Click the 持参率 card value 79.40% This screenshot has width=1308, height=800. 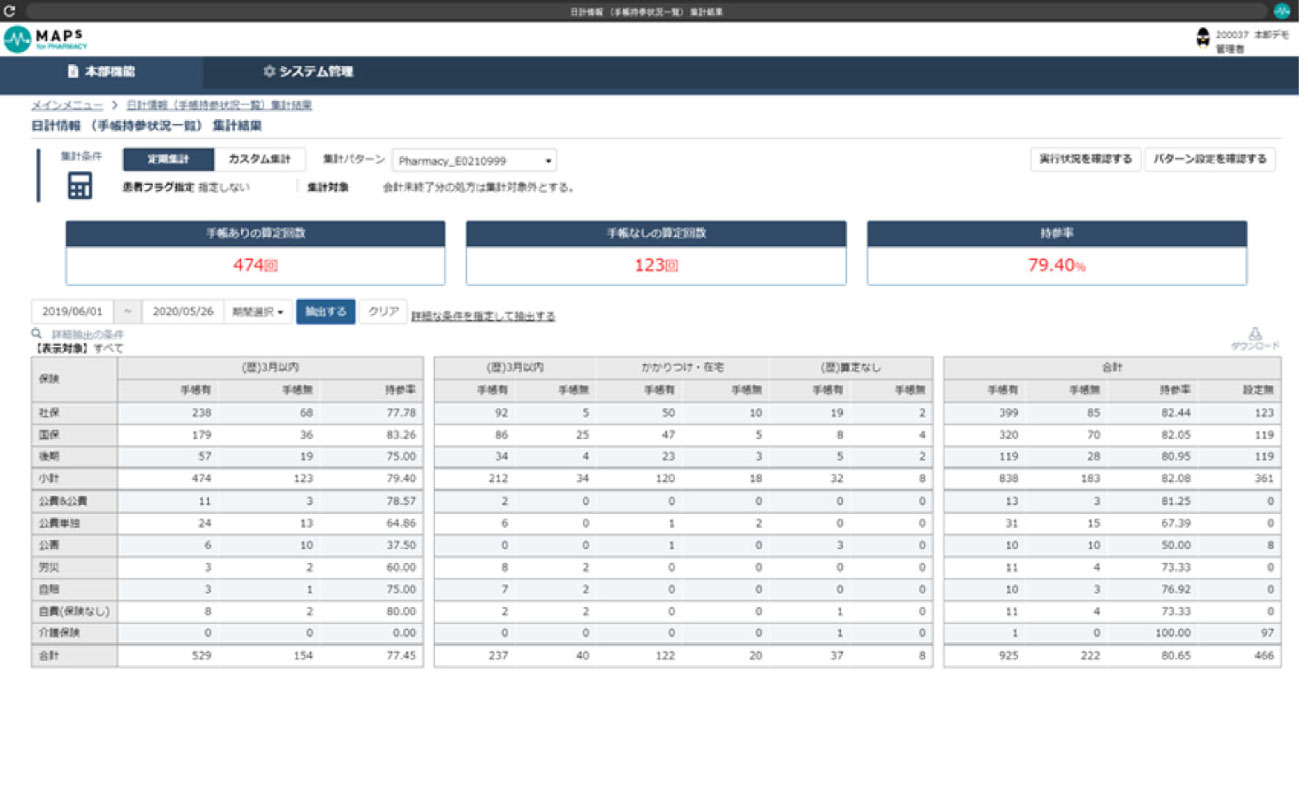click(x=1057, y=266)
